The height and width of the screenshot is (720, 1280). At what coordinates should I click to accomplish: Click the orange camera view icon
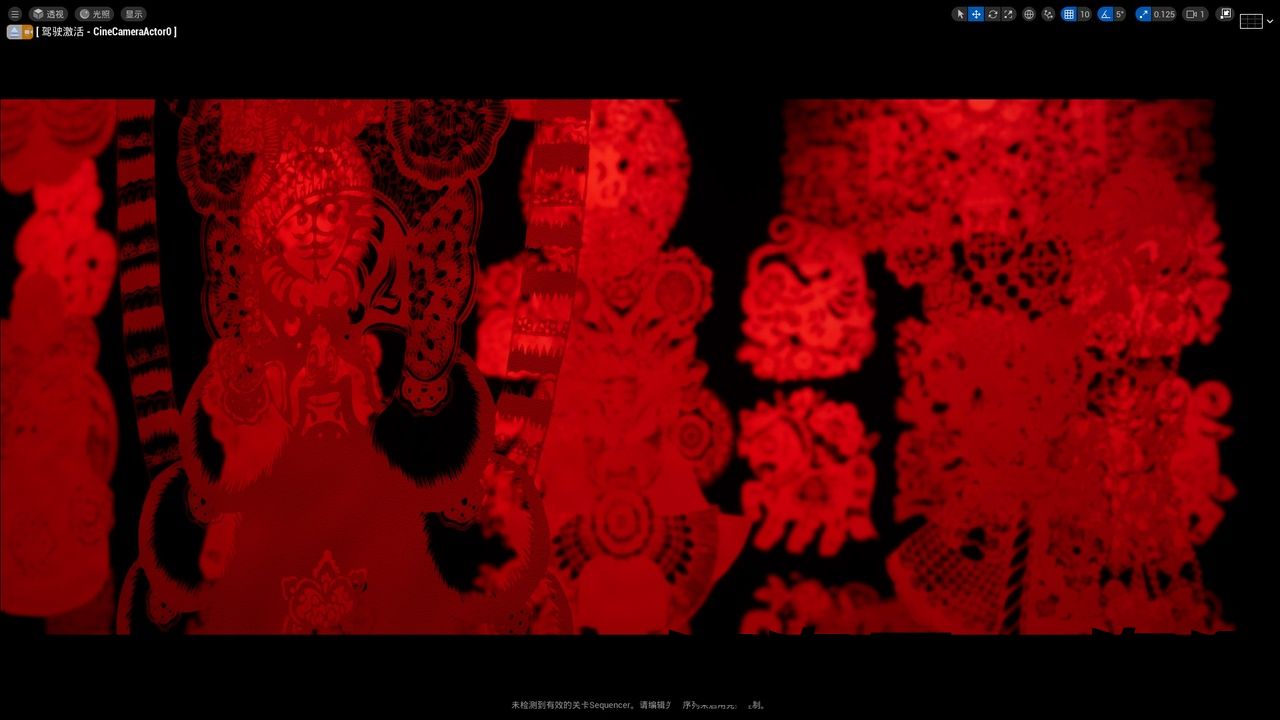click(28, 32)
